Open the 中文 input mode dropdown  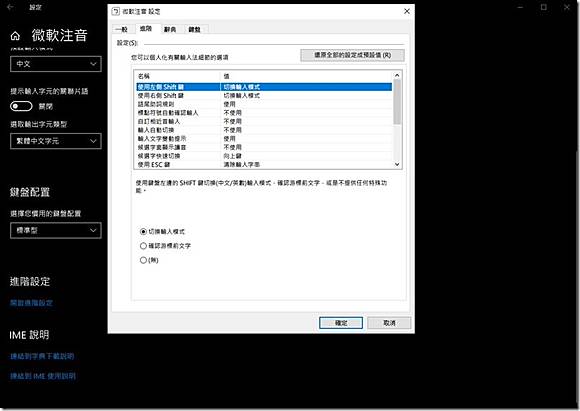click(x=56, y=64)
